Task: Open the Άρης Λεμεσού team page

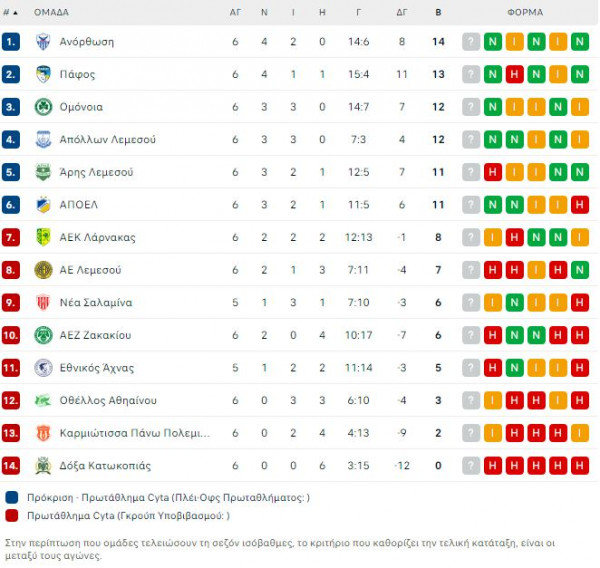Action: tap(96, 172)
